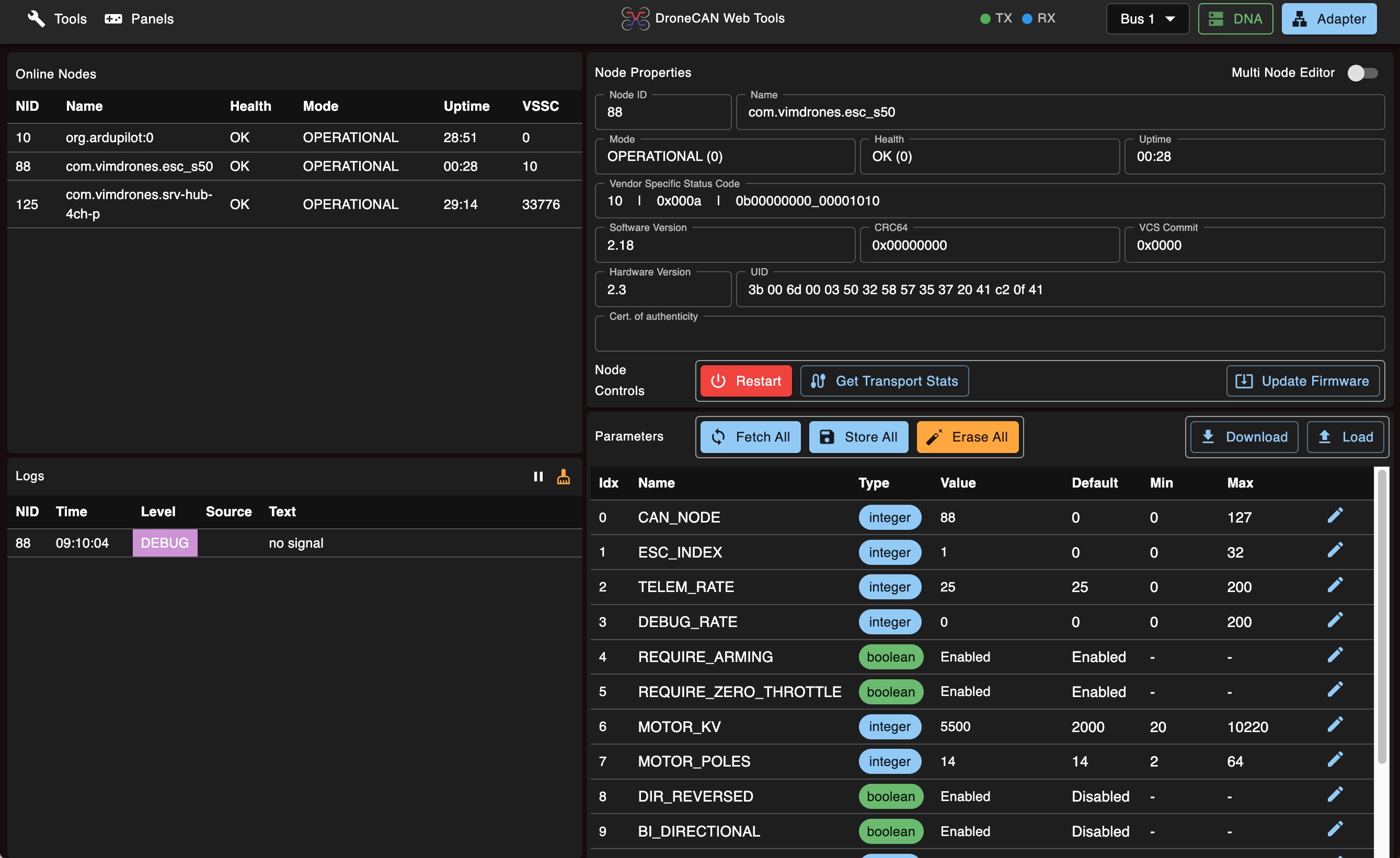Image resolution: width=1400 pixels, height=858 pixels.
Task: Click the RX status indicator
Action: click(x=1039, y=18)
